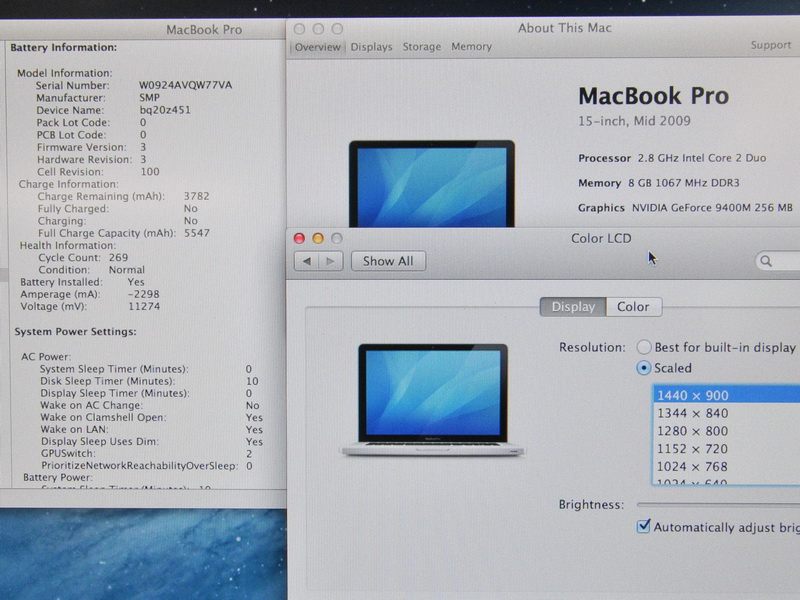800x600 pixels.
Task: Click the Disk Sleep Timer value 10
Action: tap(252, 381)
